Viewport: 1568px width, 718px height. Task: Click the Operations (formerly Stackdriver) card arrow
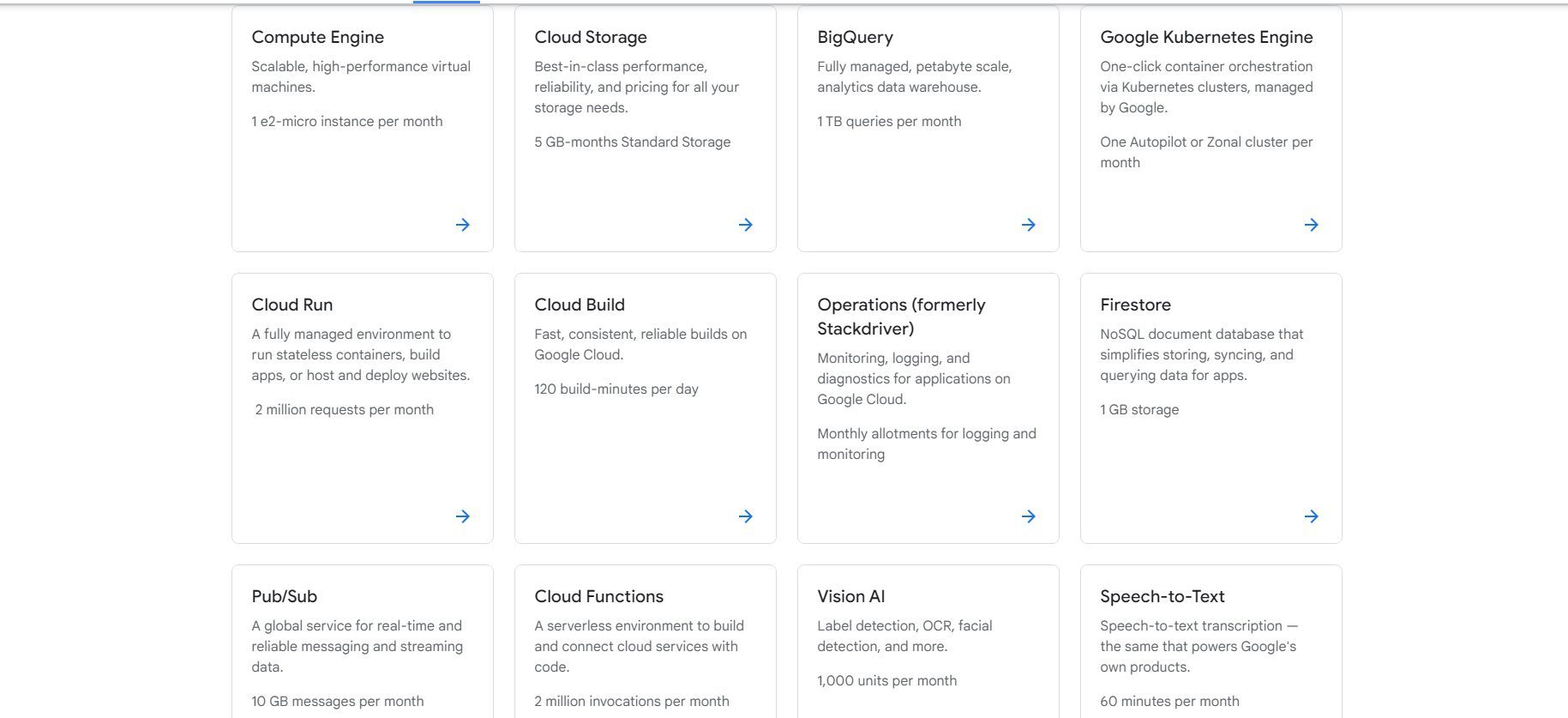pyautogui.click(x=1029, y=516)
